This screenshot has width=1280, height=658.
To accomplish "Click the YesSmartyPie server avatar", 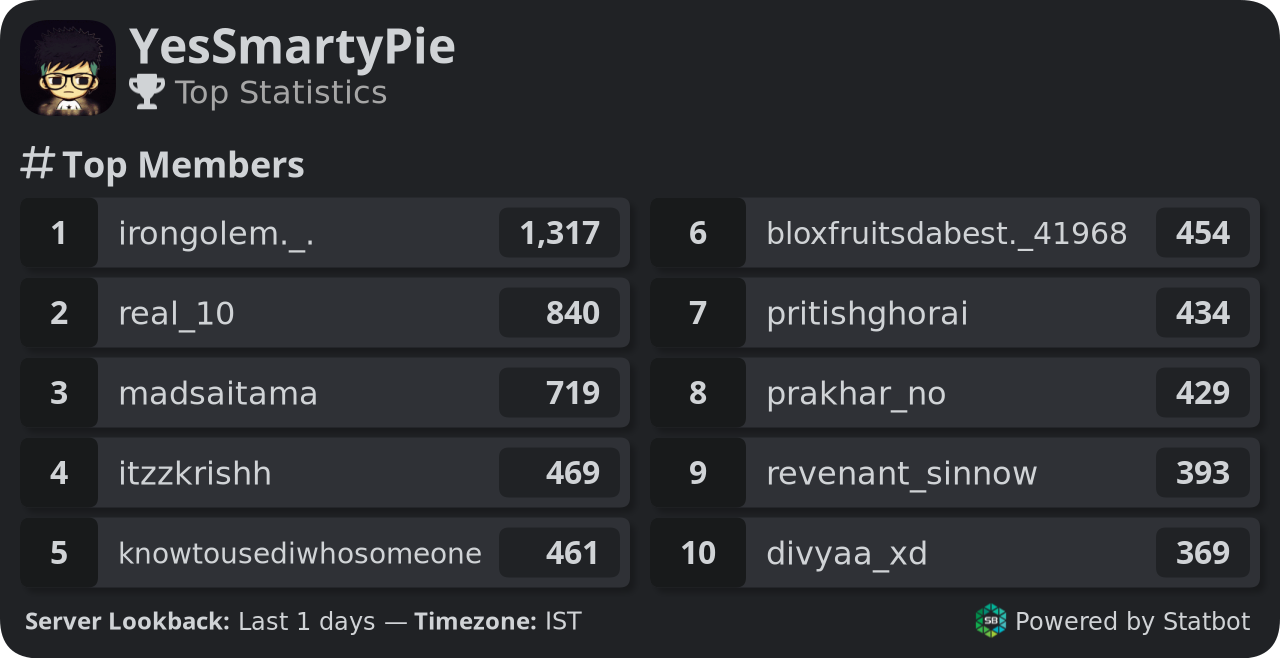I will pyautogui.click(x=68, y=68).
